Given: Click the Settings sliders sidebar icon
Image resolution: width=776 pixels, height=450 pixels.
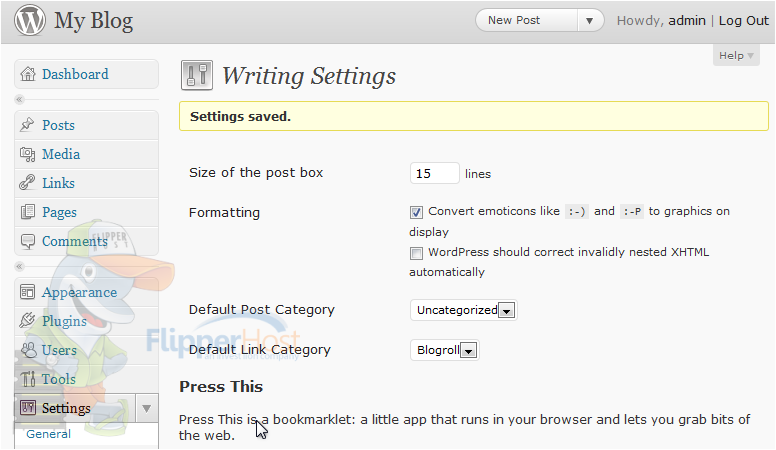Looking at the screenshot, I should (28, 408).
